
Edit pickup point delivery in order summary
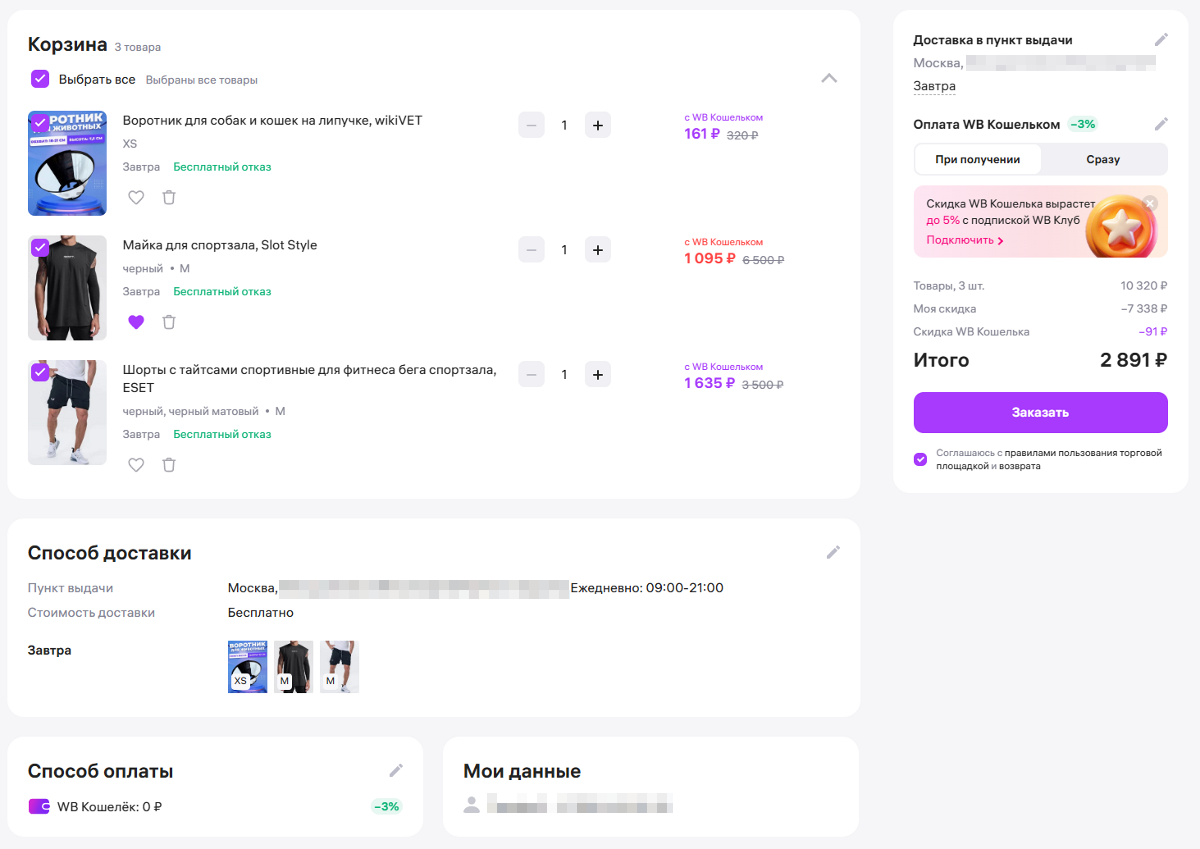[x=1160, y=40]
